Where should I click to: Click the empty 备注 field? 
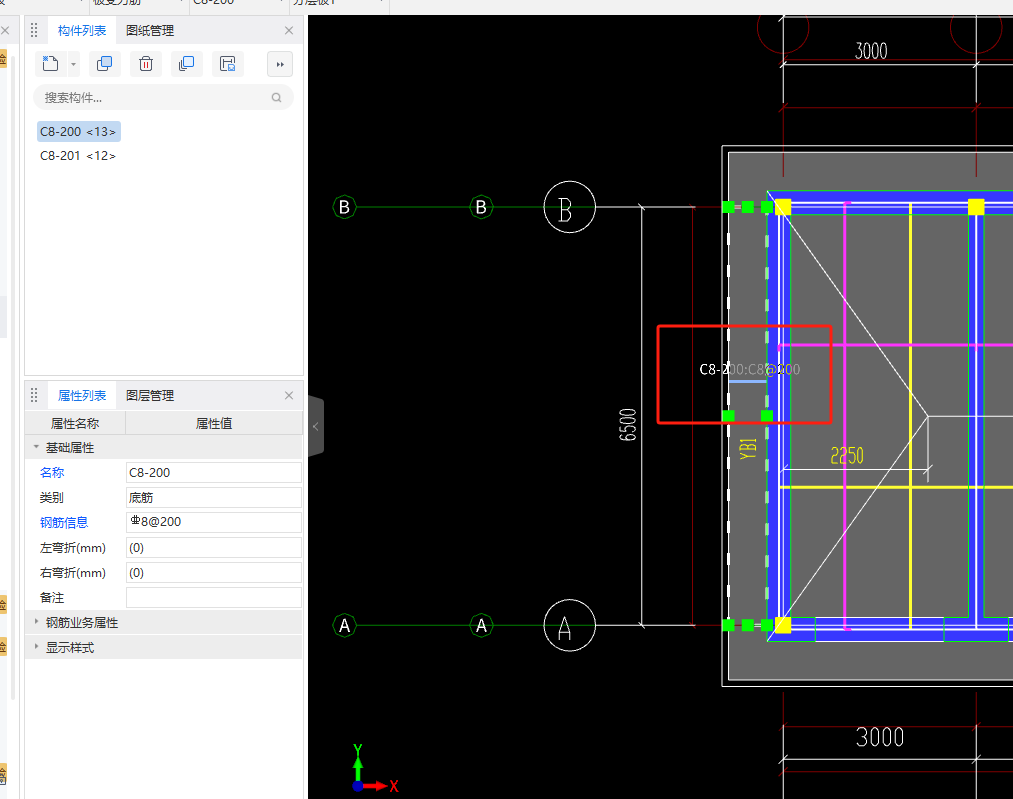[214, 597]
